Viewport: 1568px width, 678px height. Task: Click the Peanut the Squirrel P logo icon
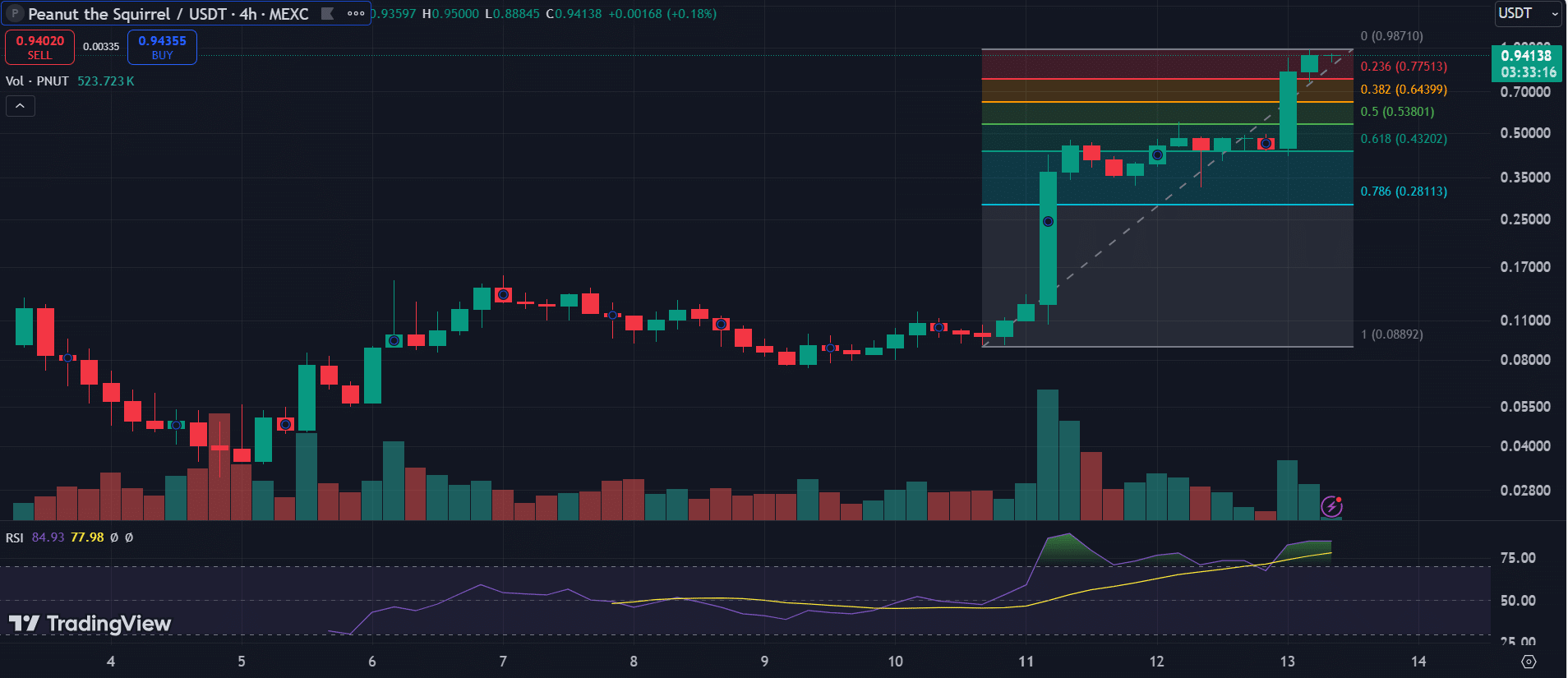pos(14,13)
